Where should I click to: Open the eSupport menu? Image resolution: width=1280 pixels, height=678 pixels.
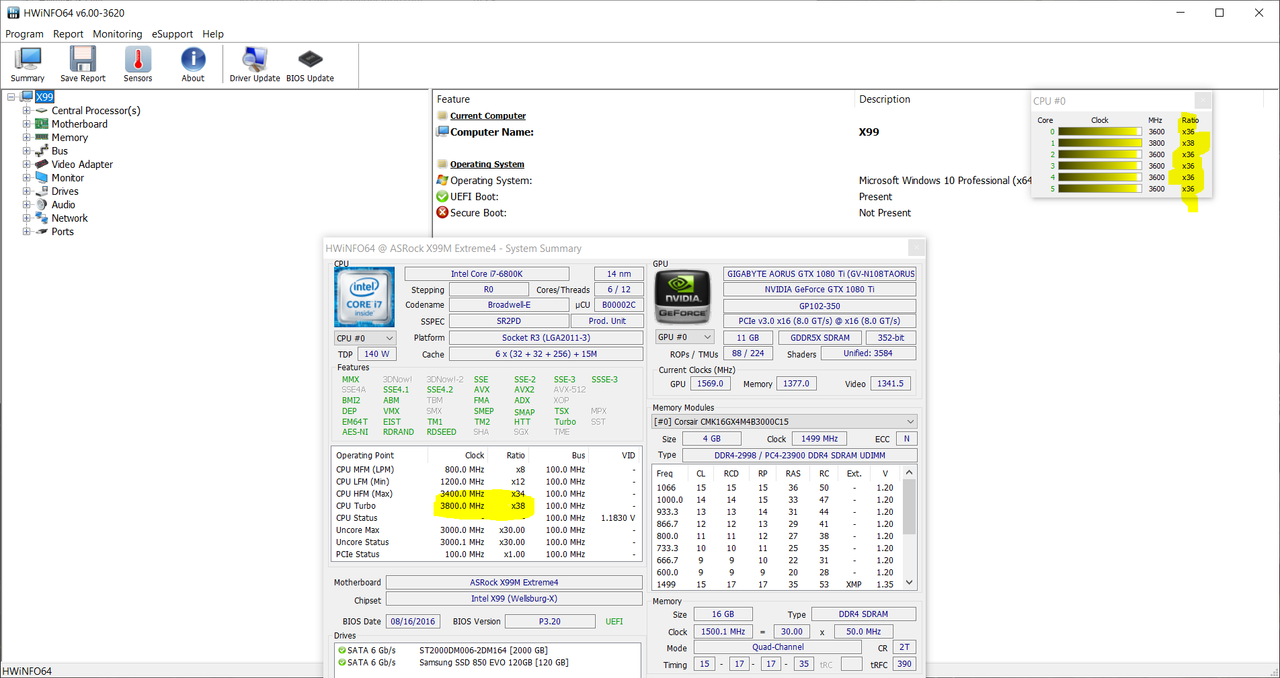coord(172,34)
